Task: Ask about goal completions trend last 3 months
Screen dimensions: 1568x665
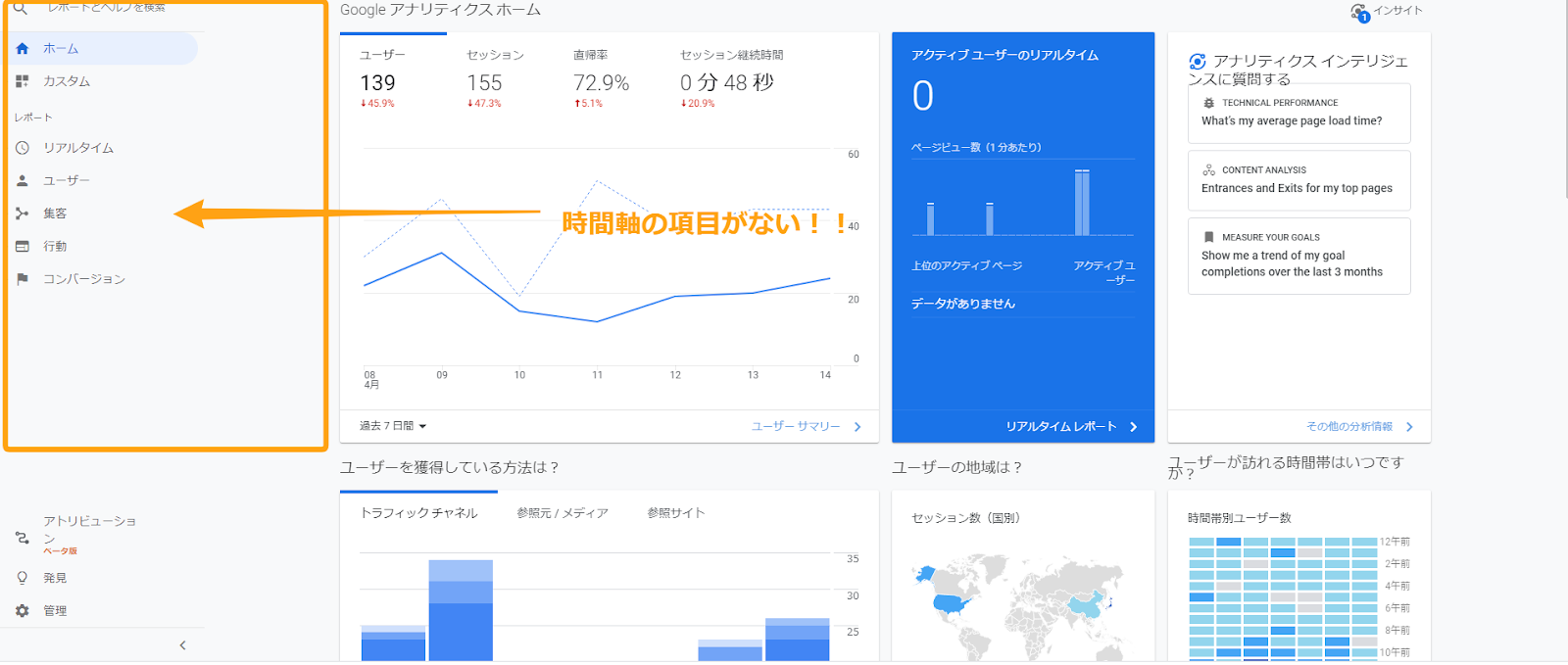Action: tap(1299, 256)
